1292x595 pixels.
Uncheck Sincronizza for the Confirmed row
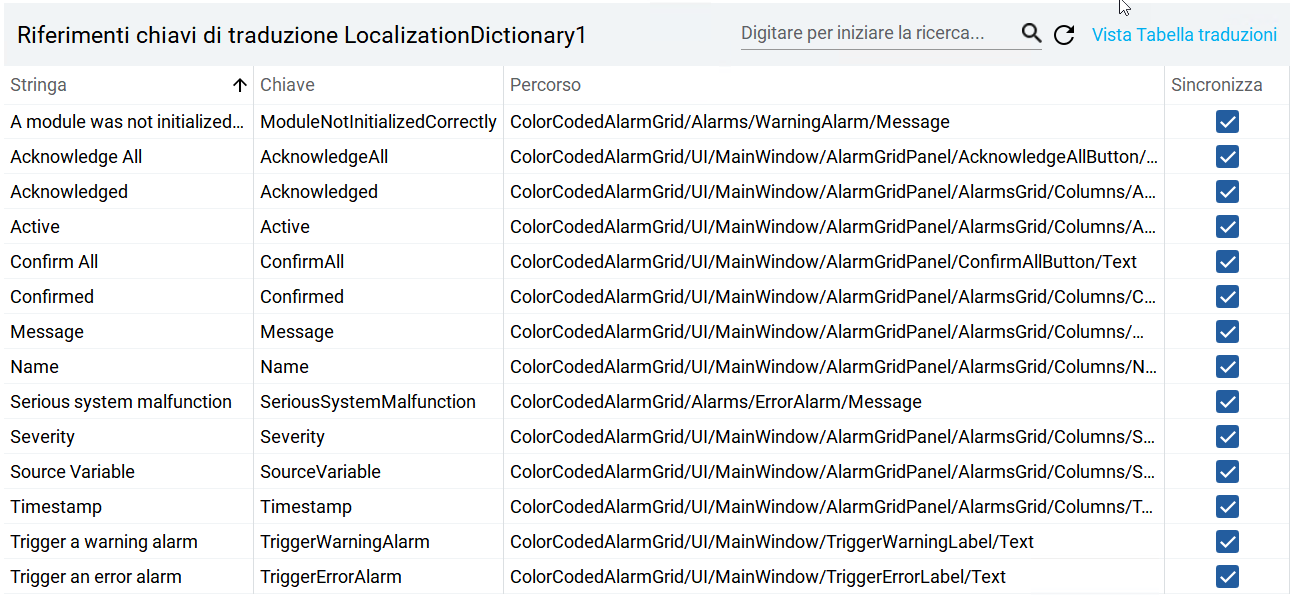tap(1226, 296)
